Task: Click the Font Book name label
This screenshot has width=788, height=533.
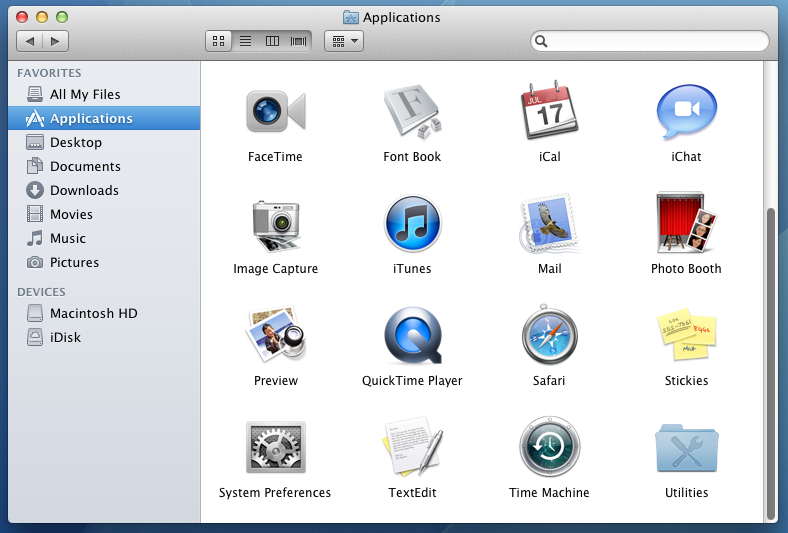Action: 412,157
